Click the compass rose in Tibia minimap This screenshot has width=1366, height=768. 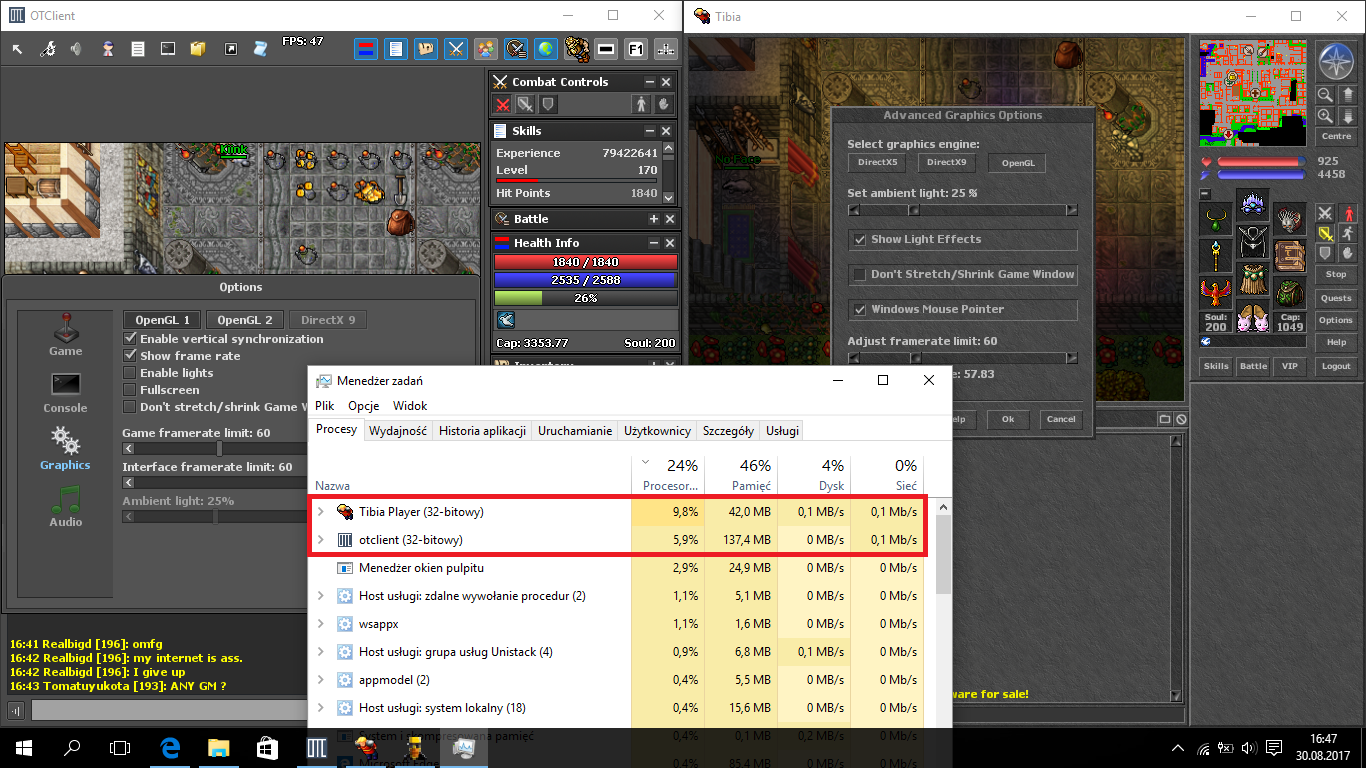pyautogui.click(x=1335, y=63)
